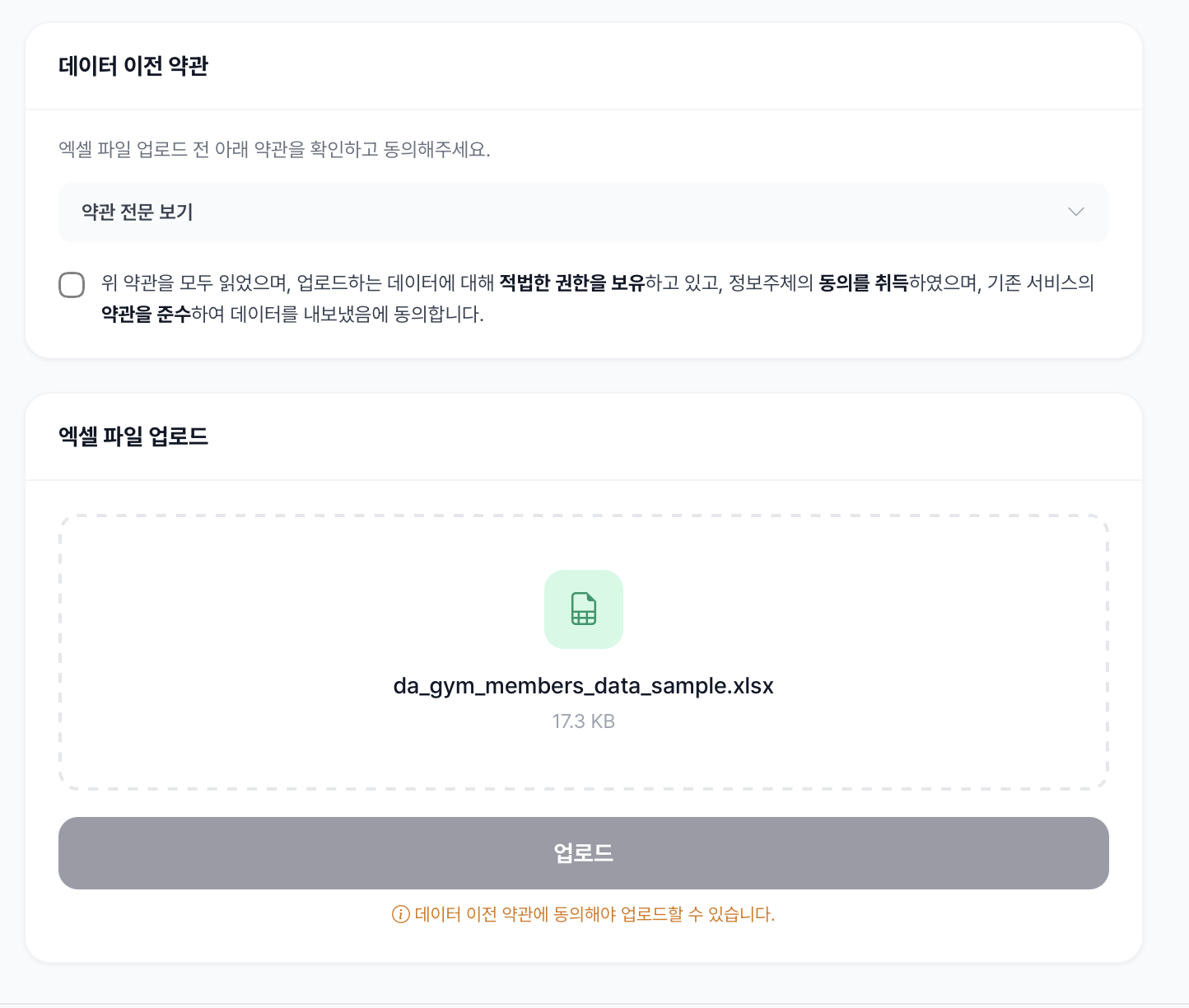Click the orange info circle icon
The image size is (1189, 1008).
[x=400, y=914]
